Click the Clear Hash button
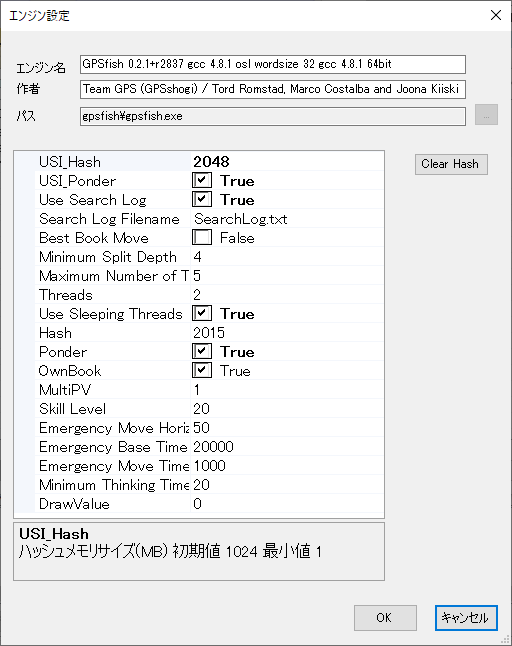 [451, 164]
